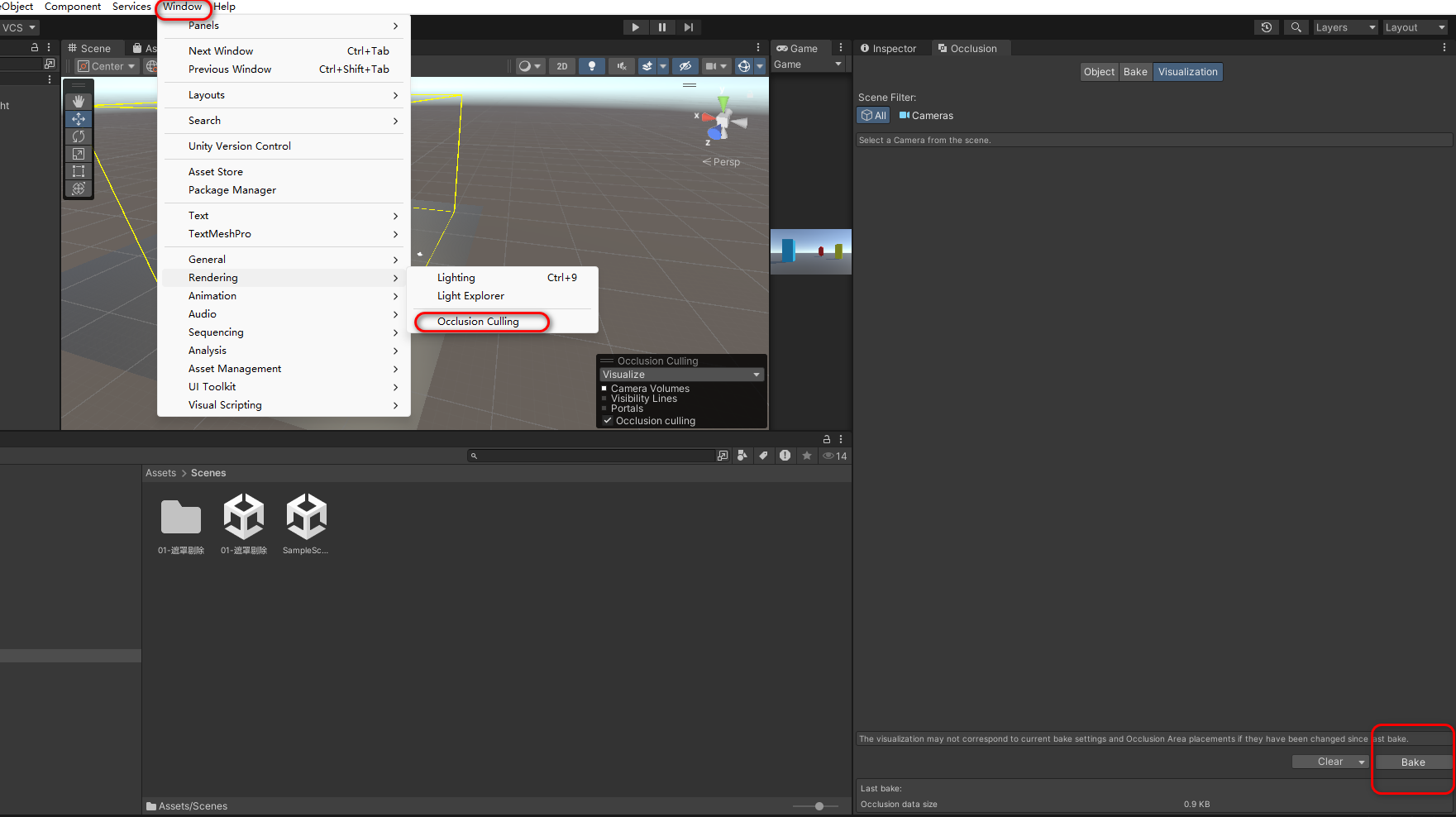This screenshot has height=817, width=1456.
Task: Switch to the Game tab
Action: (798, 49)
